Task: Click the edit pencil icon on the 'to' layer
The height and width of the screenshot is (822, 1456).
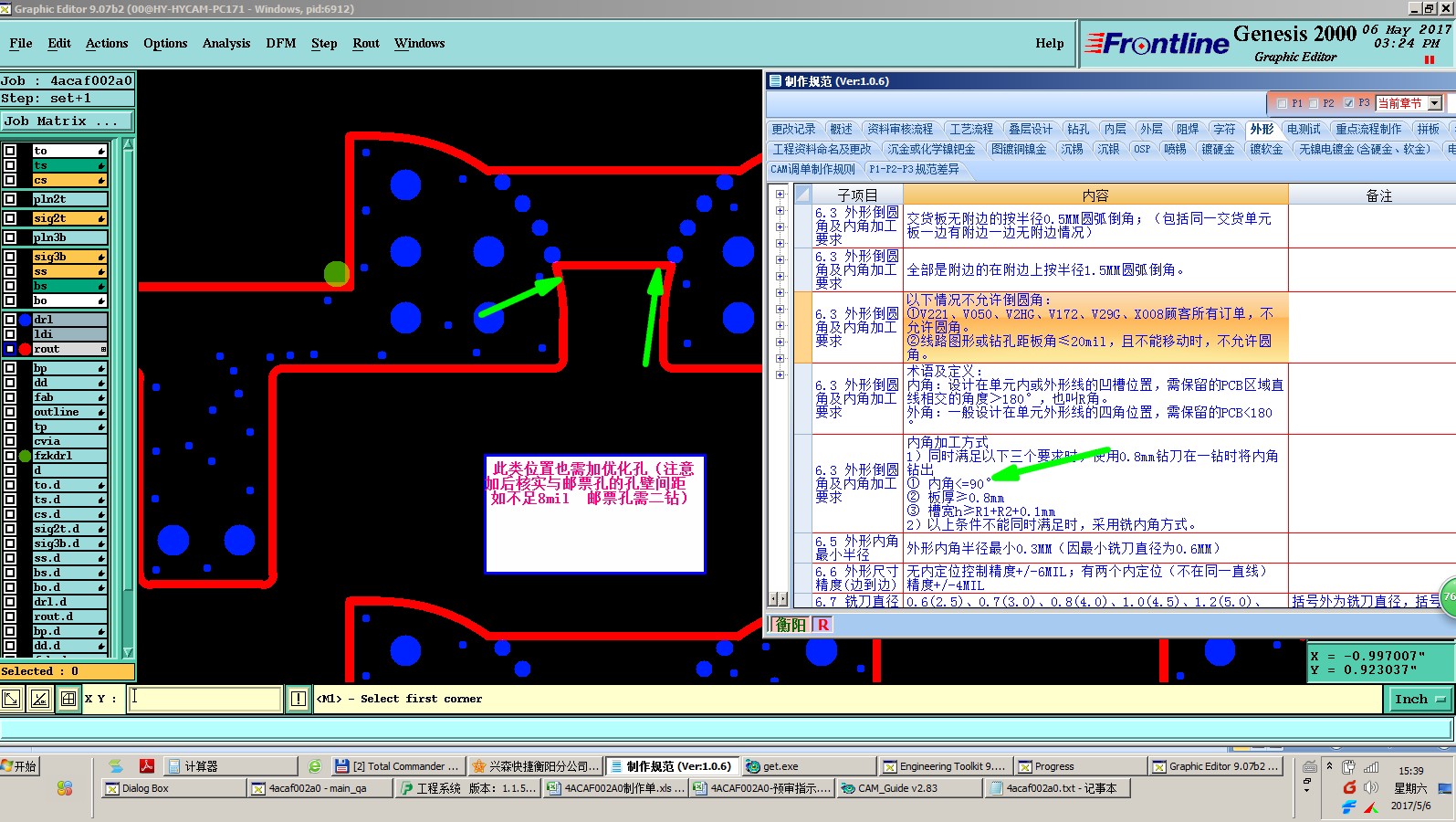Action: [101, 151]
